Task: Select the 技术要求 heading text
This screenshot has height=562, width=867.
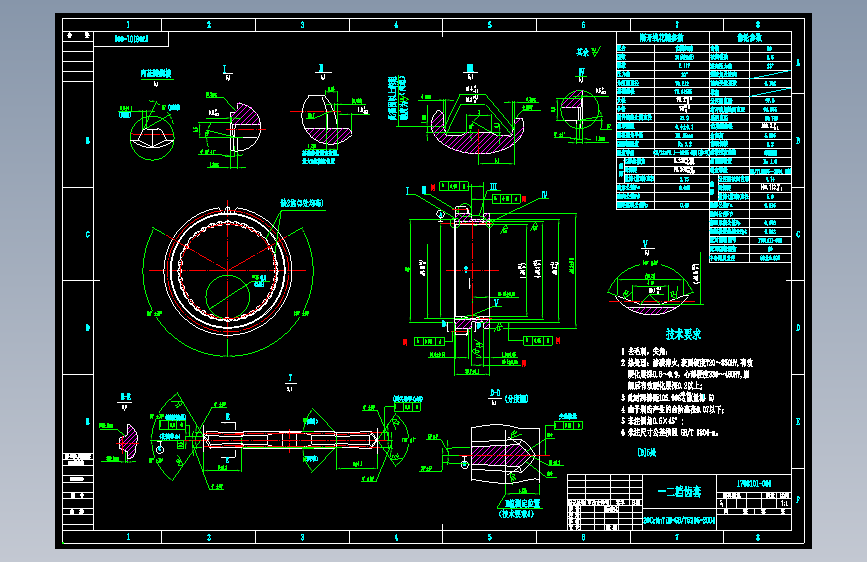Action: click(x=683, y=334)
